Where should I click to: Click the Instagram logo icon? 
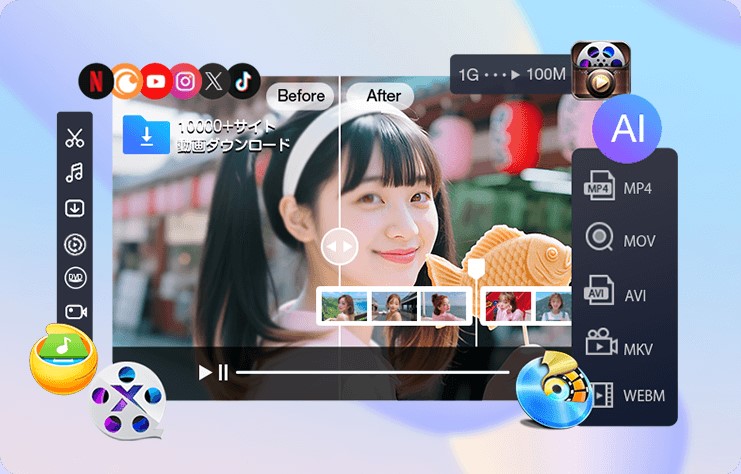[x=185, y=81]
